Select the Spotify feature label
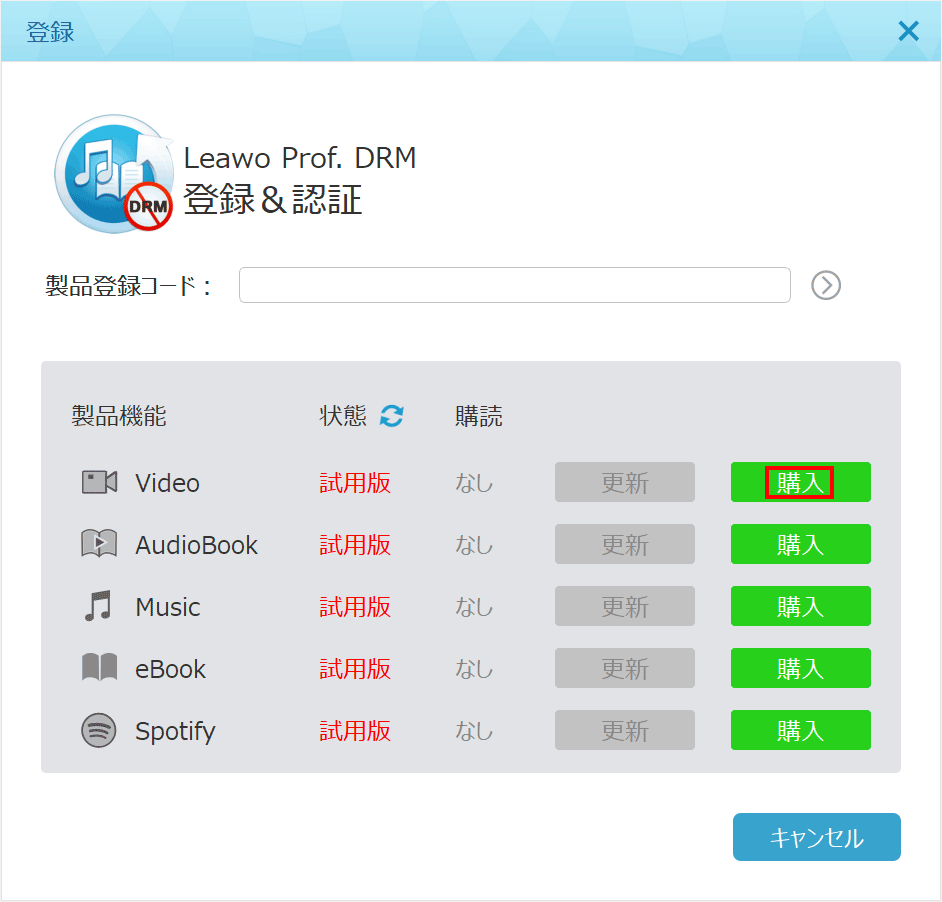The height and width of the screenshot is (902, 942). 175,731
